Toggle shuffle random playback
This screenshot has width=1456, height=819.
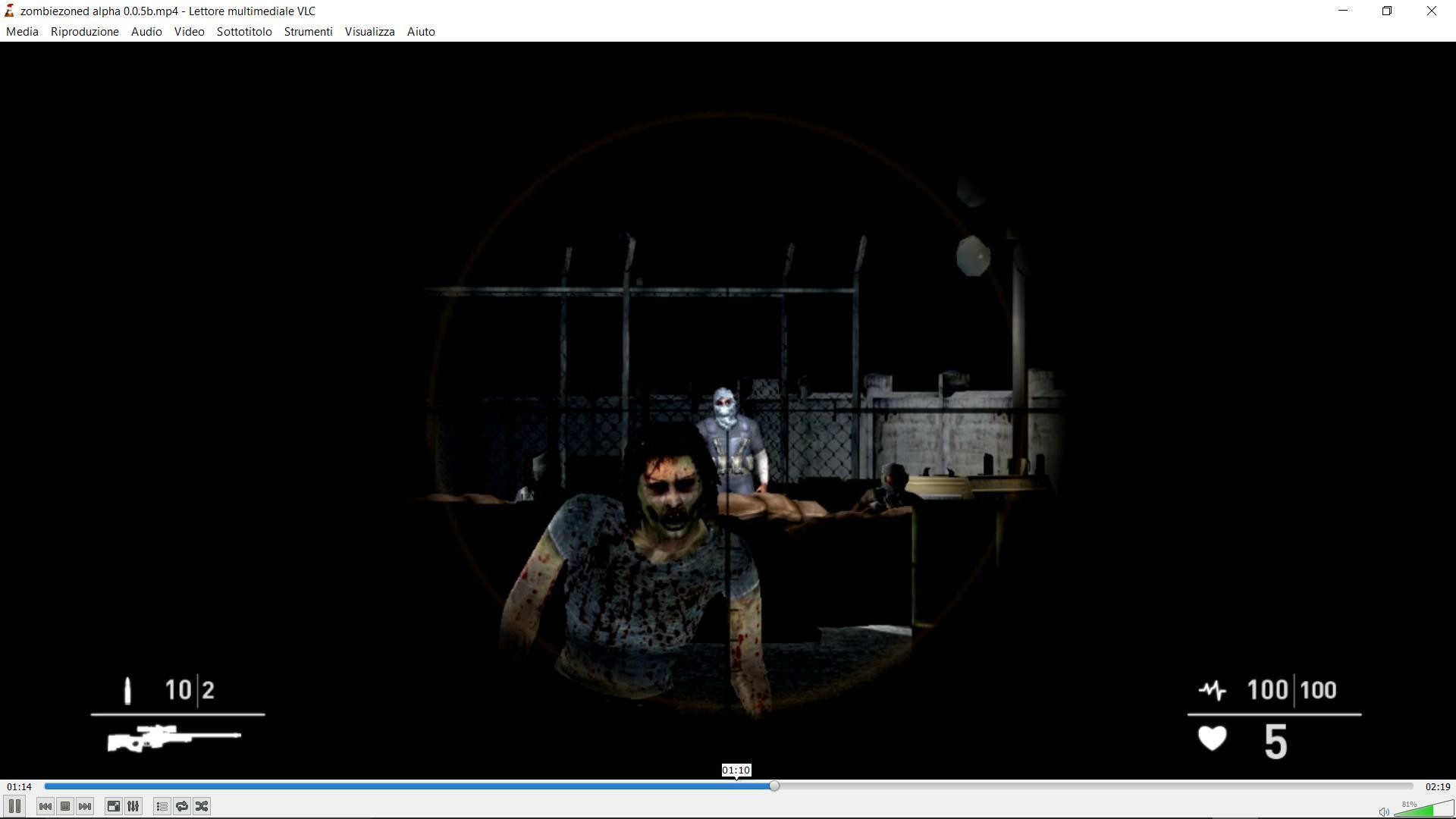coord(202,806)
